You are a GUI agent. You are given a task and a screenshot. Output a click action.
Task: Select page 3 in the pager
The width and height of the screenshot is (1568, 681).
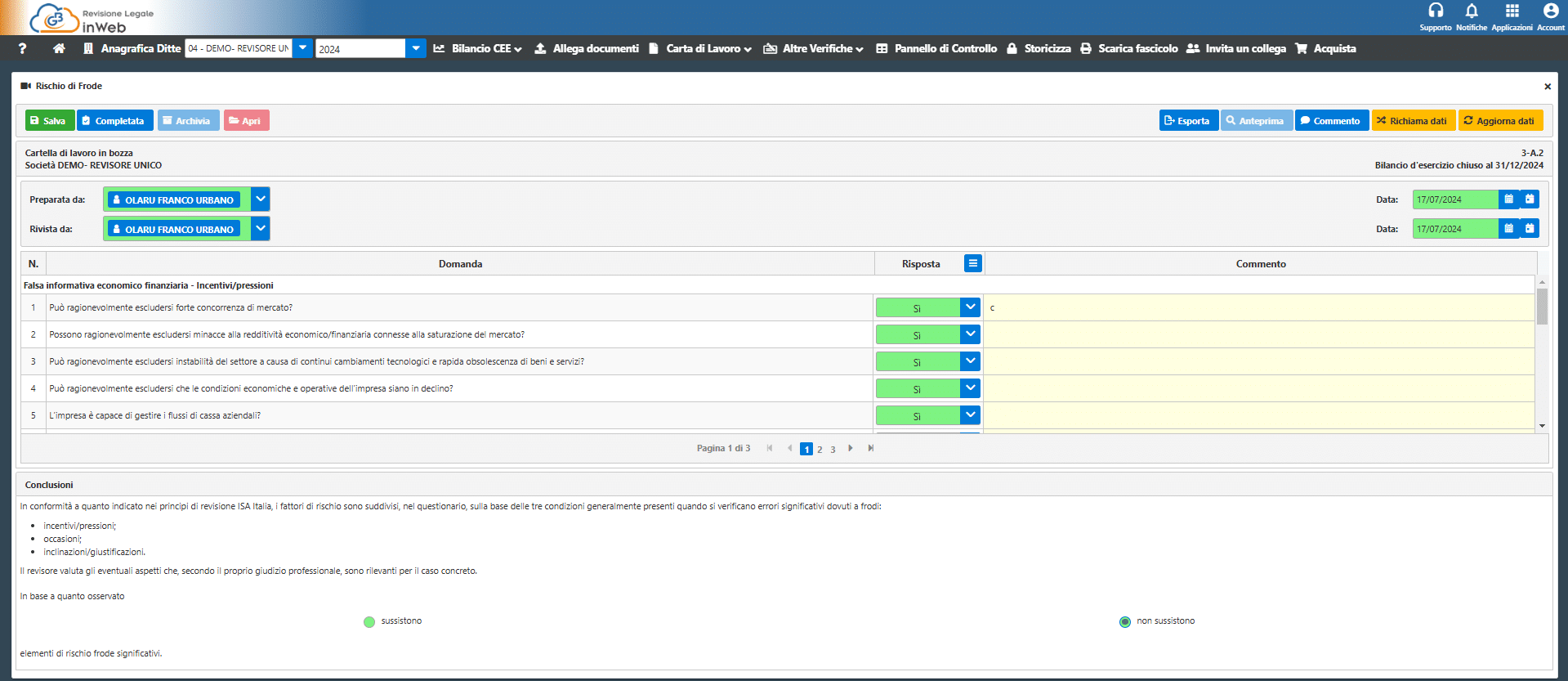(x=833, y=450)
